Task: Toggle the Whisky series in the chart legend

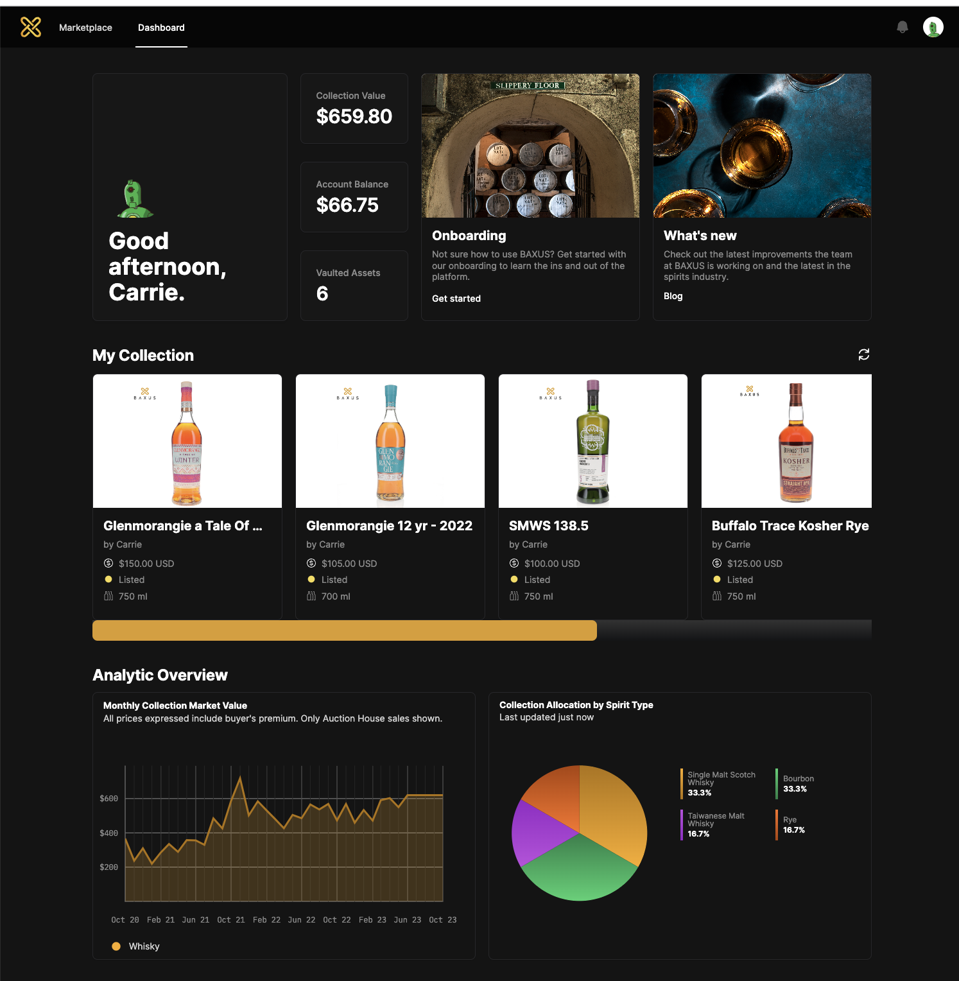Action: pos(135,946)
